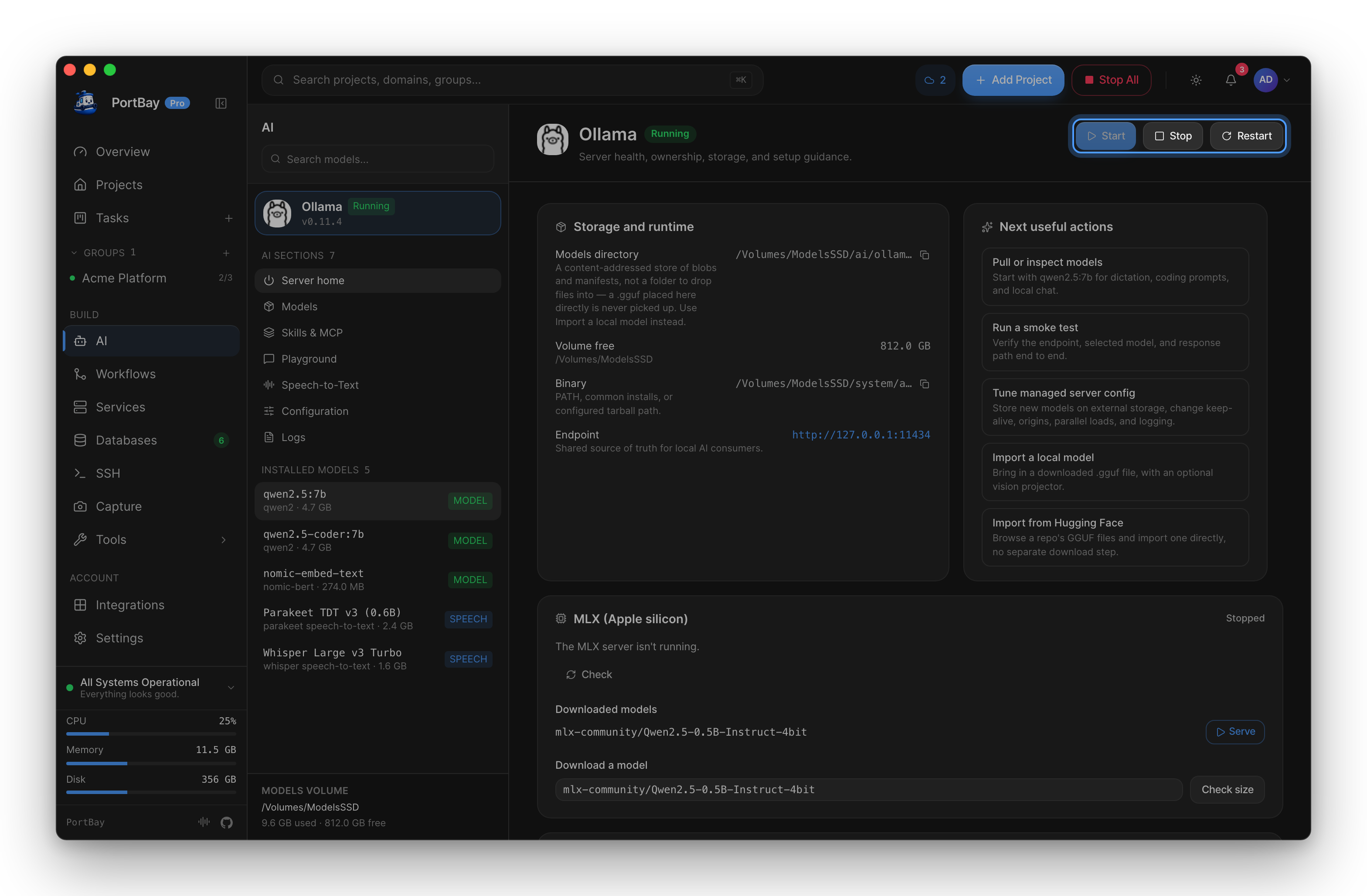Click Check under MLX server status
1367x896 pixels.
point(589,674)
